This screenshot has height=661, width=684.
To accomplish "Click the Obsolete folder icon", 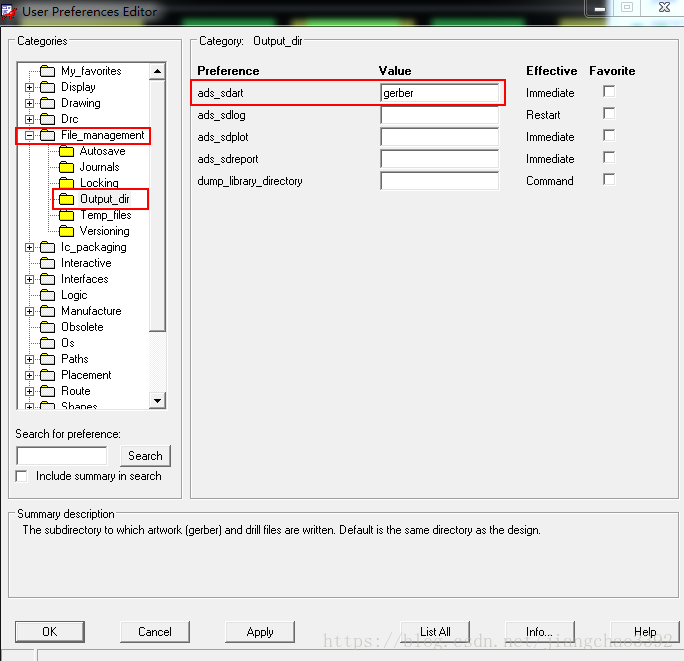I will click(x=48, y=327).
